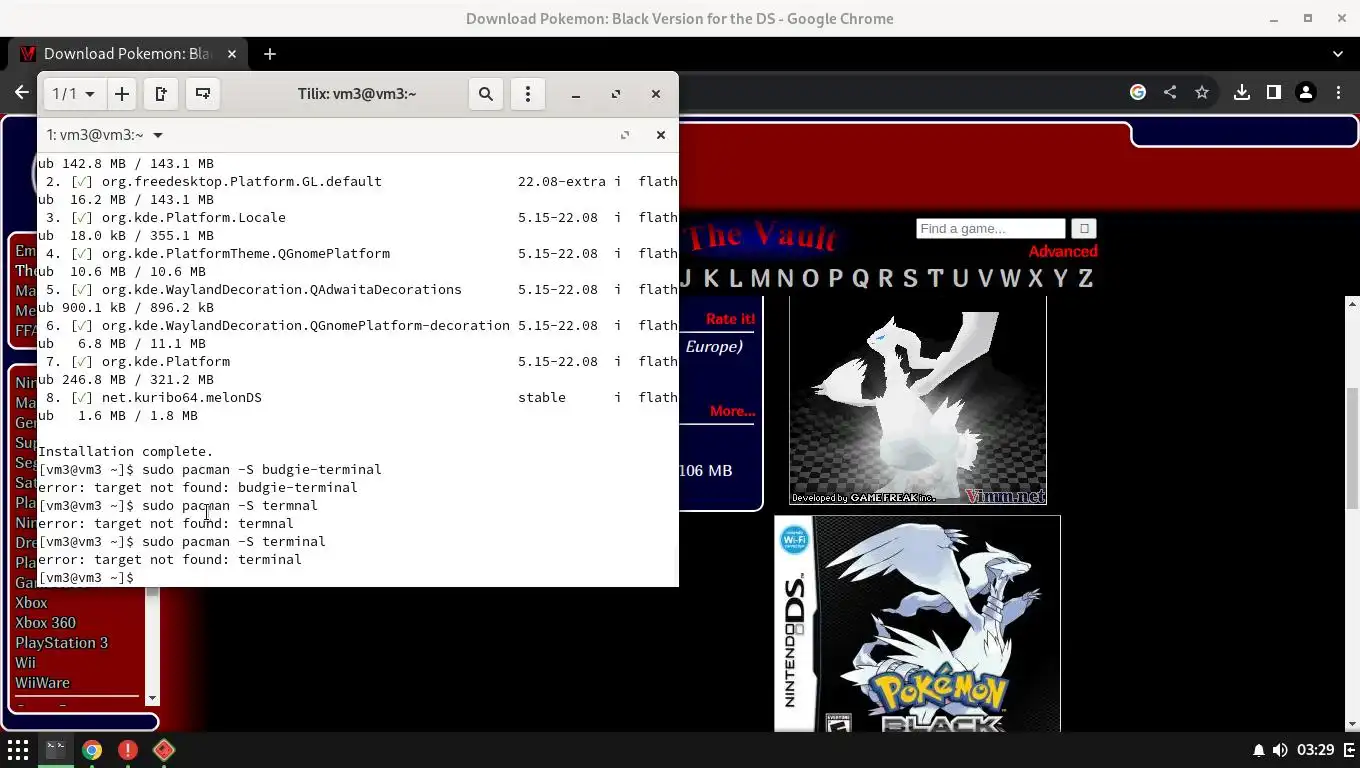Open the PlayStation 3 sidebar link
This screenshot has height=768, width=1360.
(x=61, y=643)
